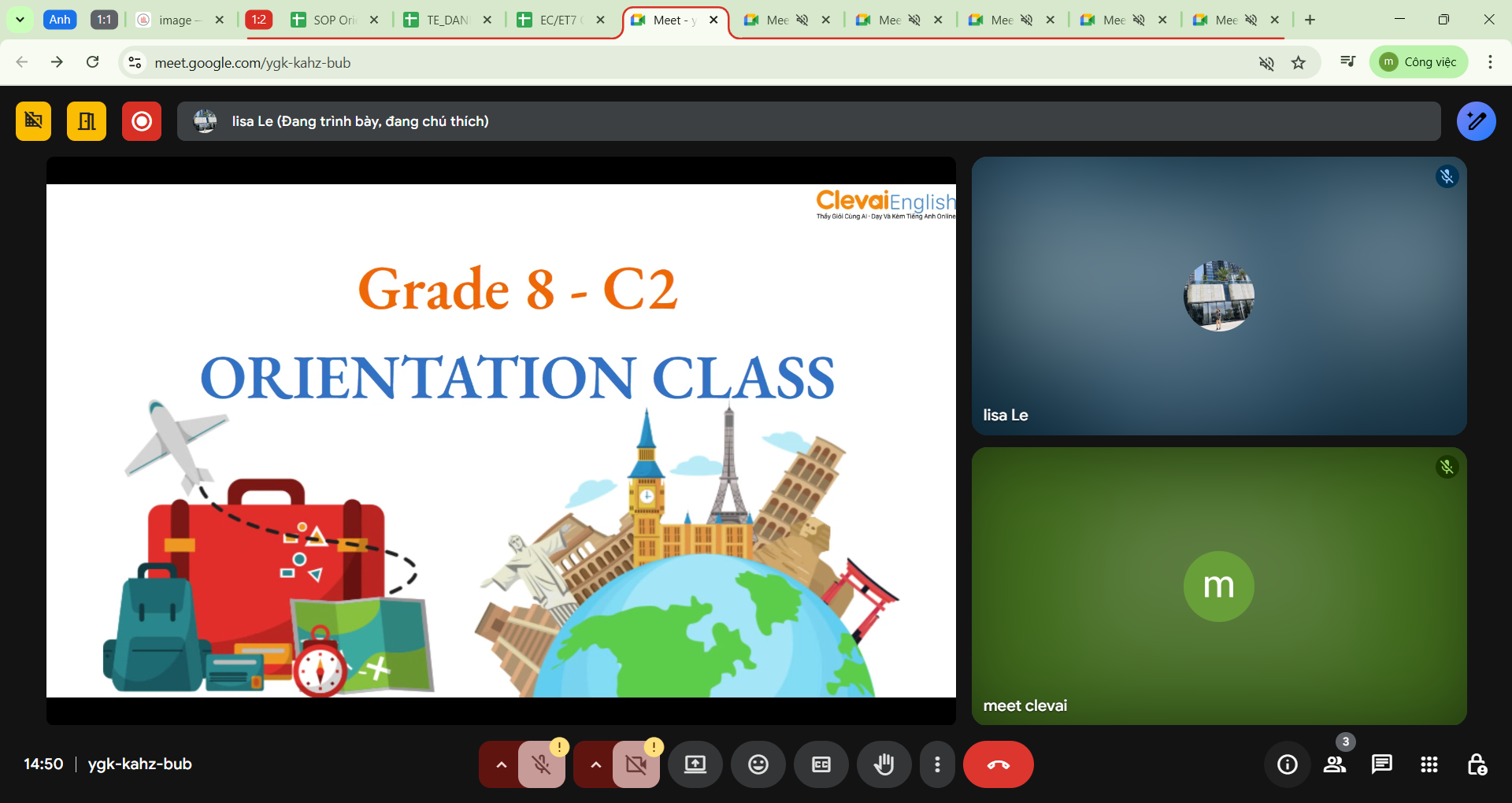
Task: Click meet clevai muted microphone indicator
Action: point(1447,468)
